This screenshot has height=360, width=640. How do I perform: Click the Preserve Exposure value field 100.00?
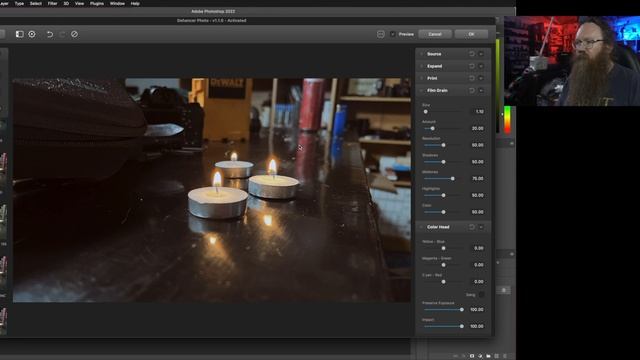pyautogui.click(x=477, y=309)
